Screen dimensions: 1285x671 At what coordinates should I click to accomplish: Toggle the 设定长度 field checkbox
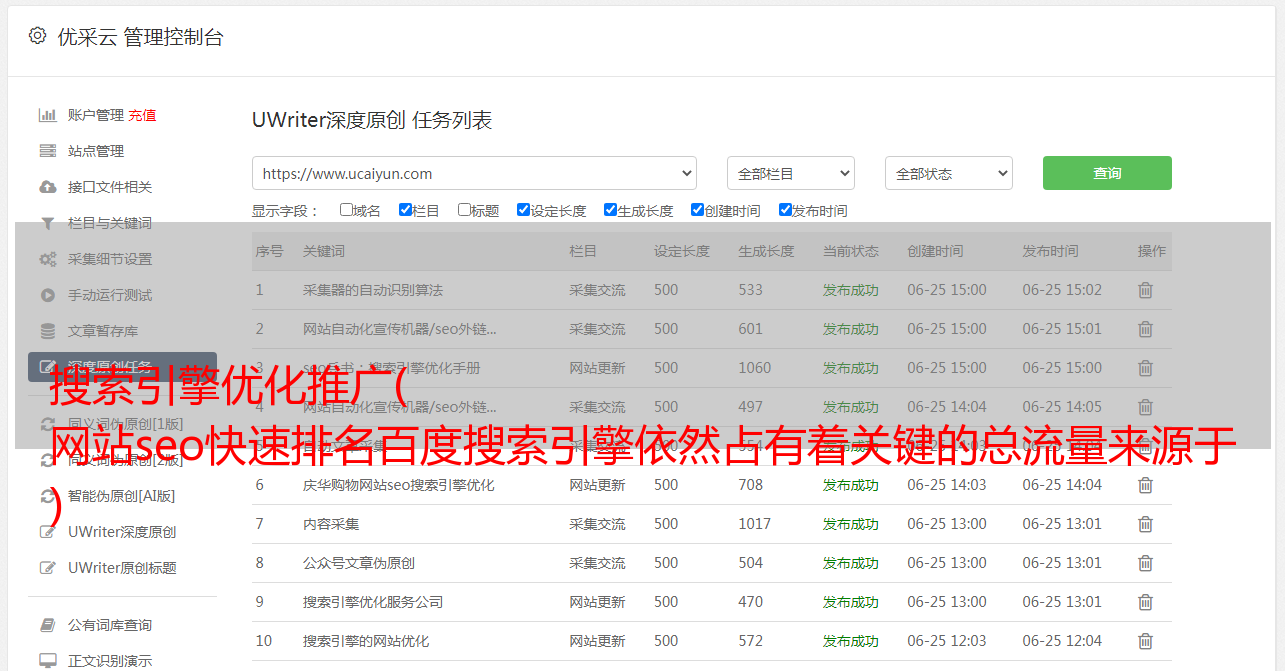[523, 210]
